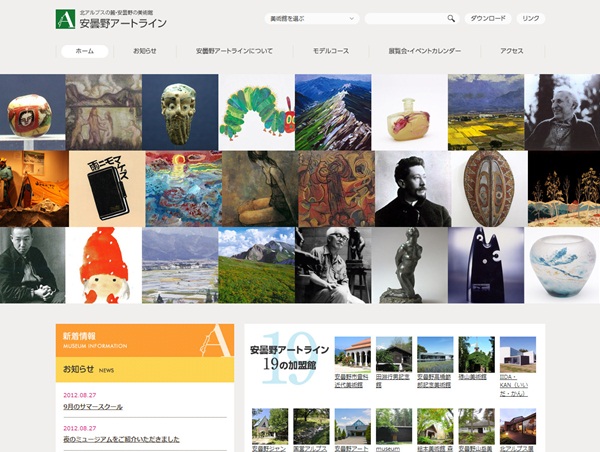This screenshot has width=600, height=452.
Task: Click the museum black forest building photo
Action: tap(394, 426)
